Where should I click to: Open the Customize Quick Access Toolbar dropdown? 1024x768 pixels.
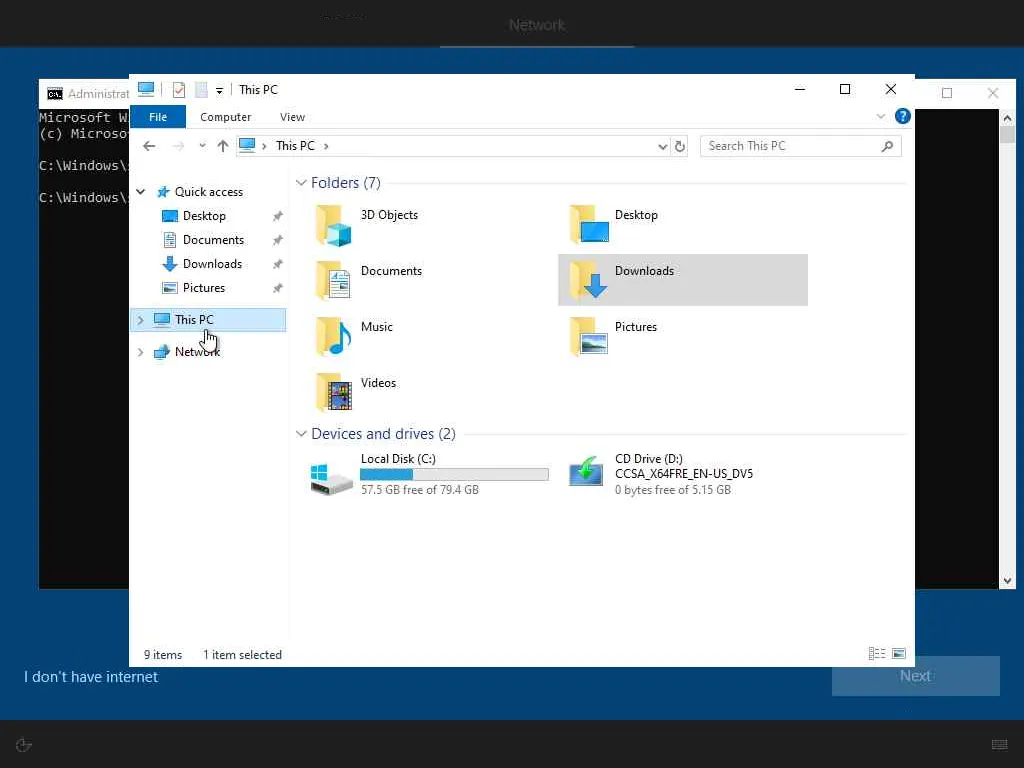point(219,91)
